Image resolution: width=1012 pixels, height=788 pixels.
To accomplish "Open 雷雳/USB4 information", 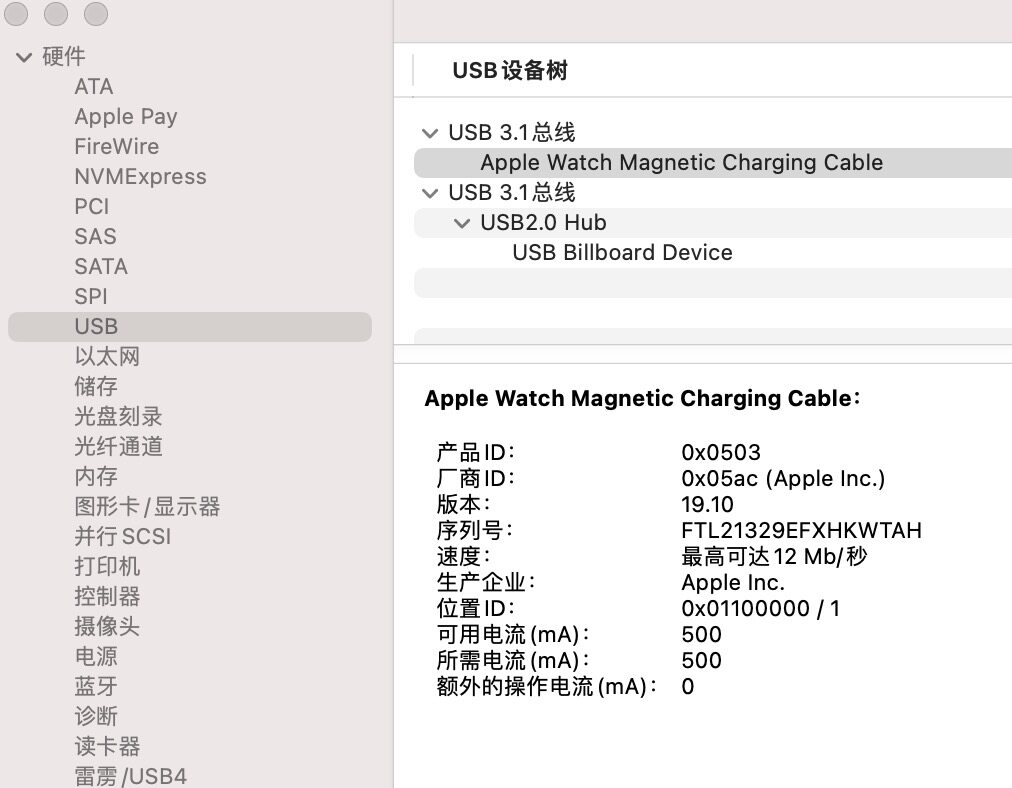I will coord(130,776).
